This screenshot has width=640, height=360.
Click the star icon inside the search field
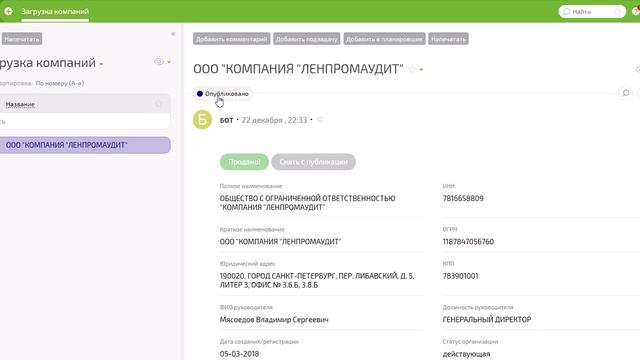617,12
